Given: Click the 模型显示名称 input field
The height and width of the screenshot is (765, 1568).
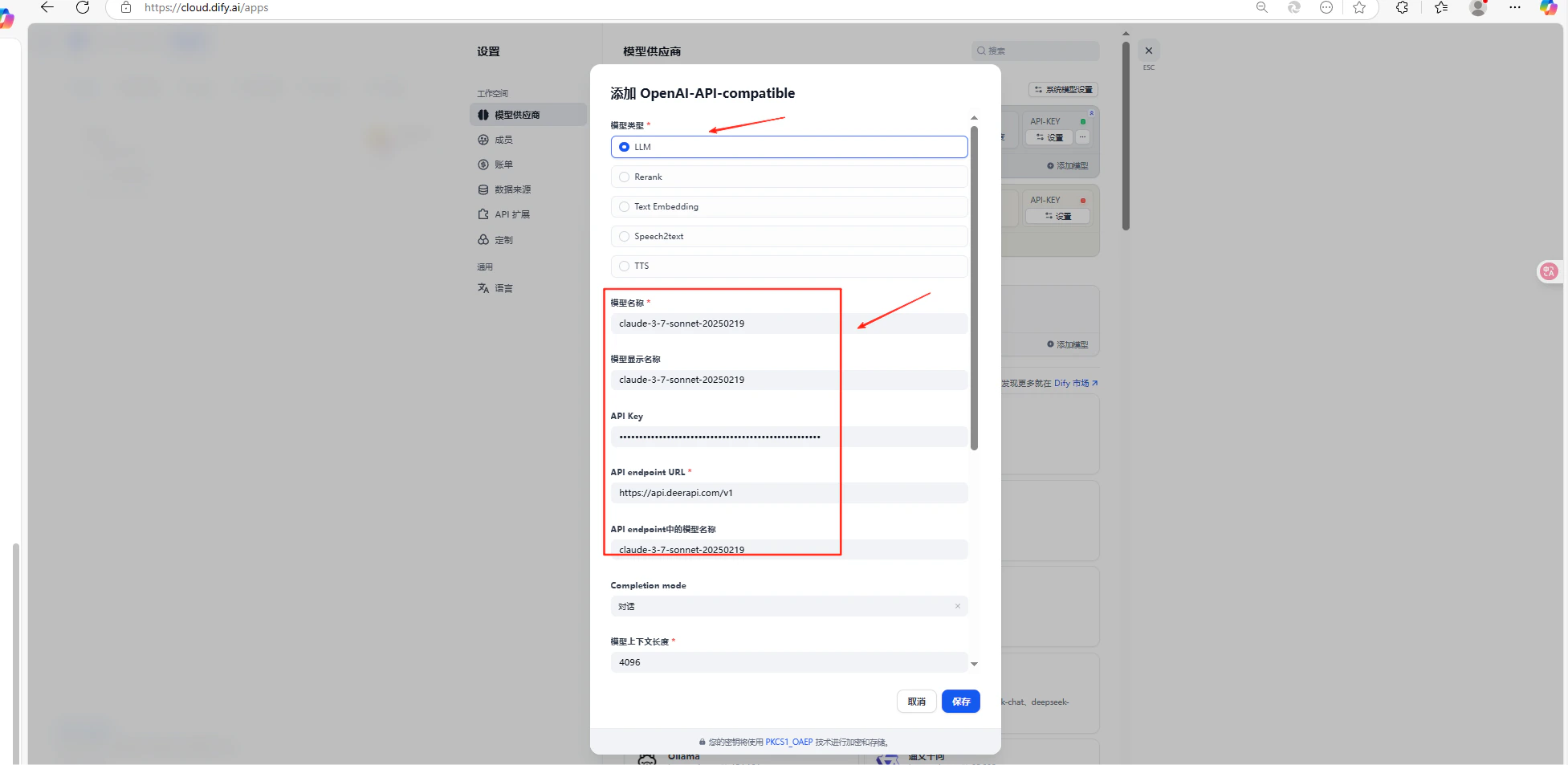Looking at the screenshot, I should [x=788, y=380].
